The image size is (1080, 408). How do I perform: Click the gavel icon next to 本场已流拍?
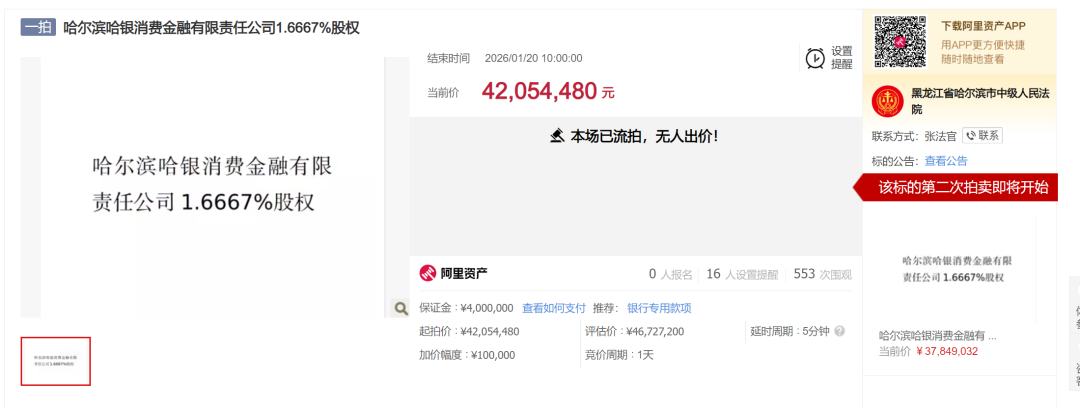557,136
